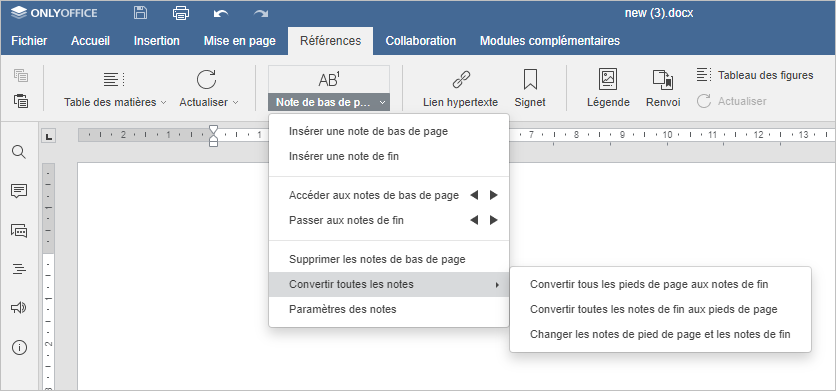Open the headings navigation panel
Viewport: 836px width, 391px height.
click(19, 269)
